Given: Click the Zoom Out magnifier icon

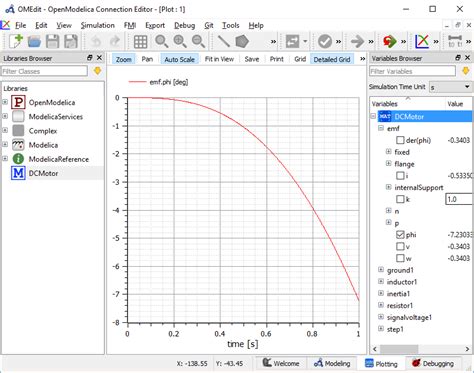Looking at the screenshot, I should click(198, 41).
